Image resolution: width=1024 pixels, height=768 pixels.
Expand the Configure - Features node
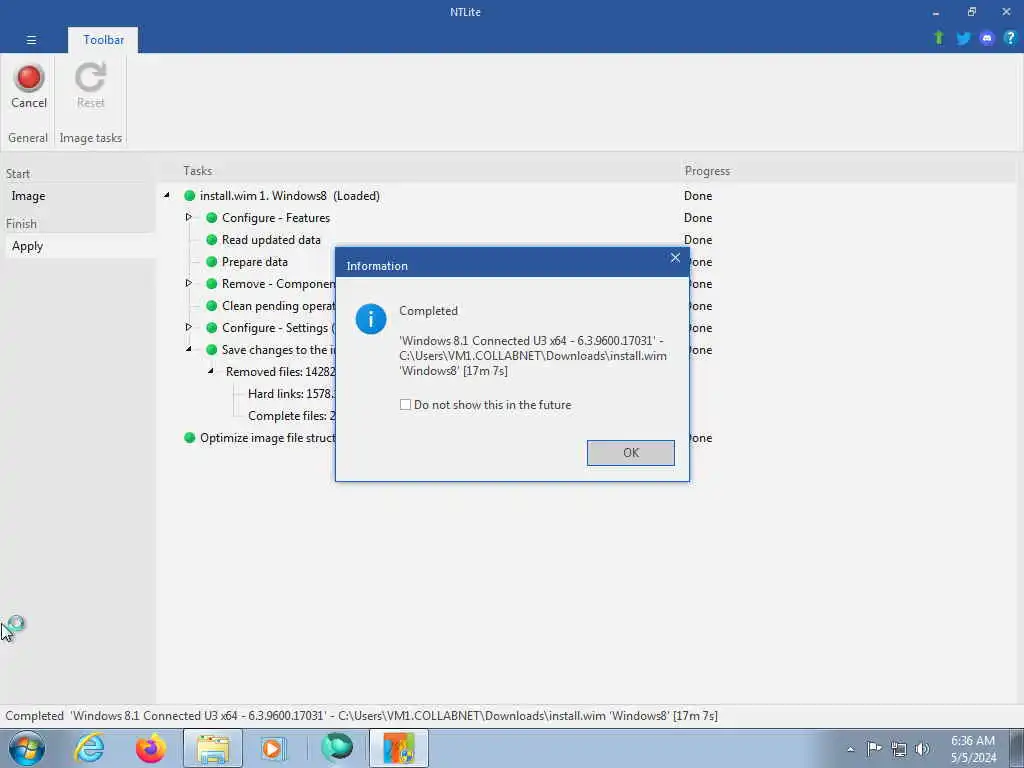tap(188, 217)
